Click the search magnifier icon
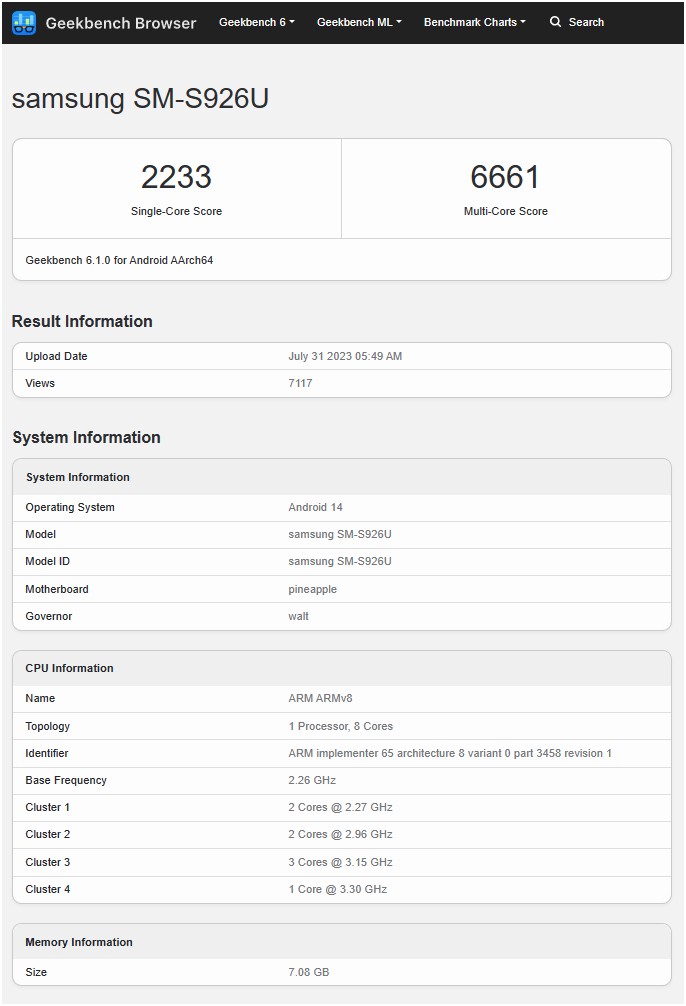This screenshot has width=686, height=1006. click(555, 22)
